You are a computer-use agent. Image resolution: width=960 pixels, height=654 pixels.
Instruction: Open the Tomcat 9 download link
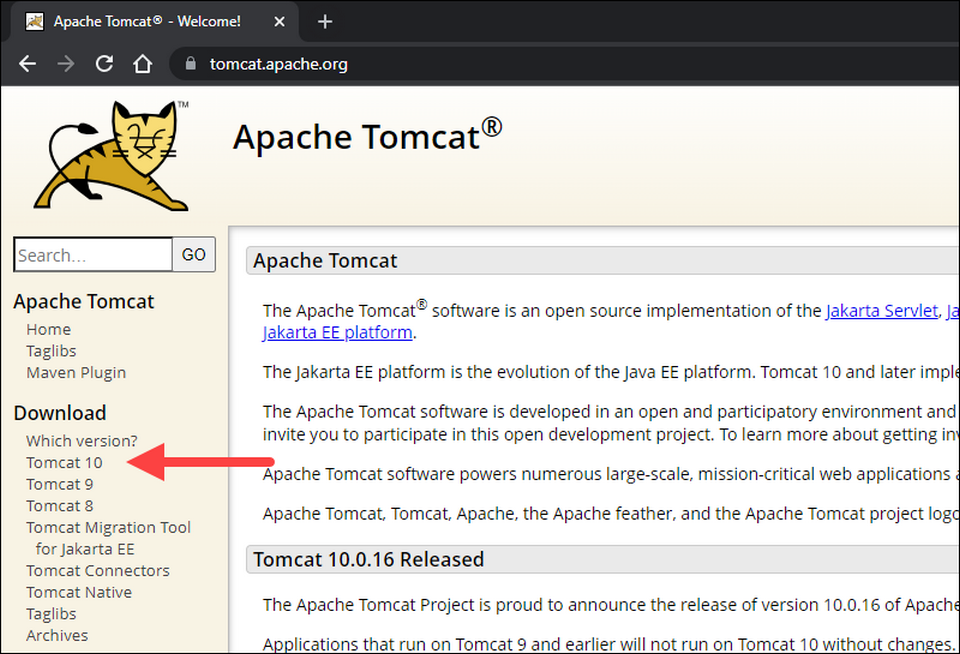(60, 484)
